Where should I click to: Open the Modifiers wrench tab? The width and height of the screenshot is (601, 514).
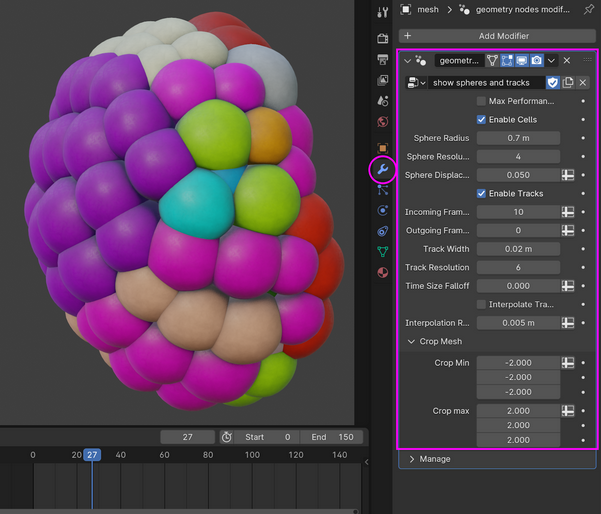(x=383, y=169)
